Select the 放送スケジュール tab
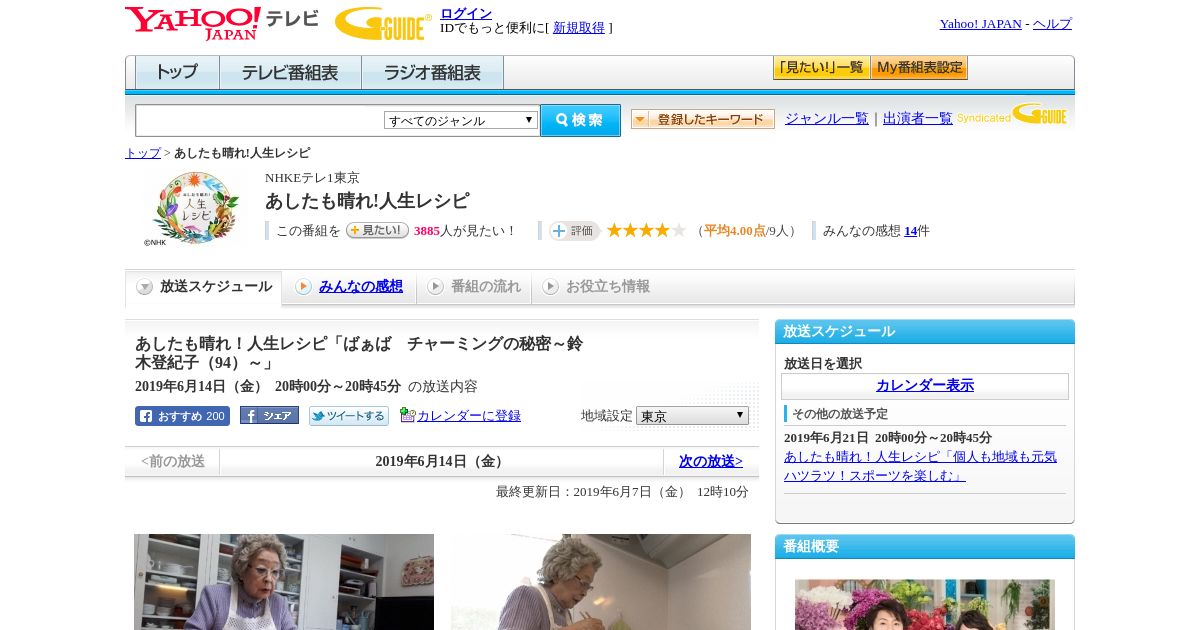Image resolution: width=1200 pixels, height=630 pixels. point(204,287)
